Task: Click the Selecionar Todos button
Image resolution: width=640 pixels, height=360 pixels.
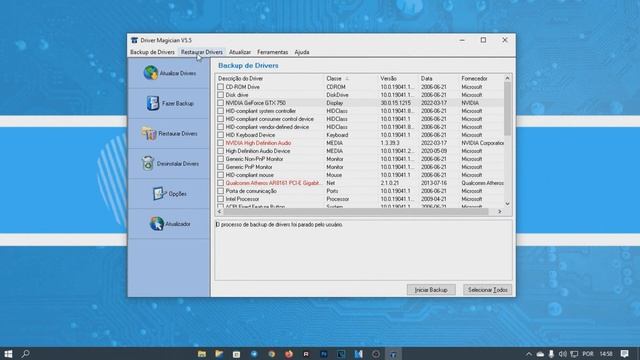Action: (487, 290)
